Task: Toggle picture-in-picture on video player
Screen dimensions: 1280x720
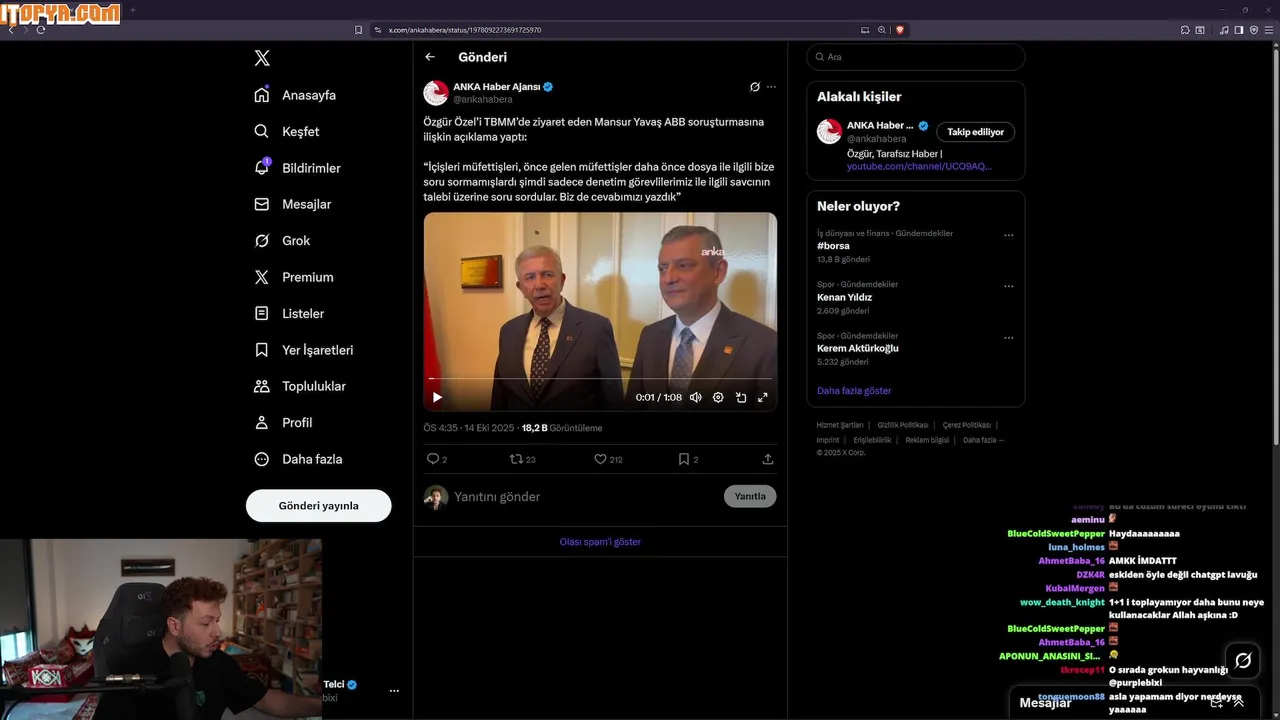Action: coord(741,397)
